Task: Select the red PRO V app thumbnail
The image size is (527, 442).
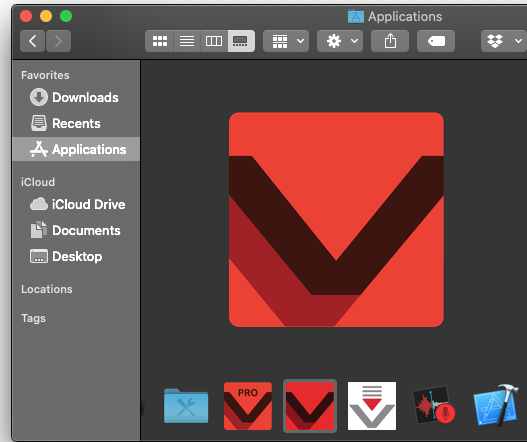Action: 248,406
